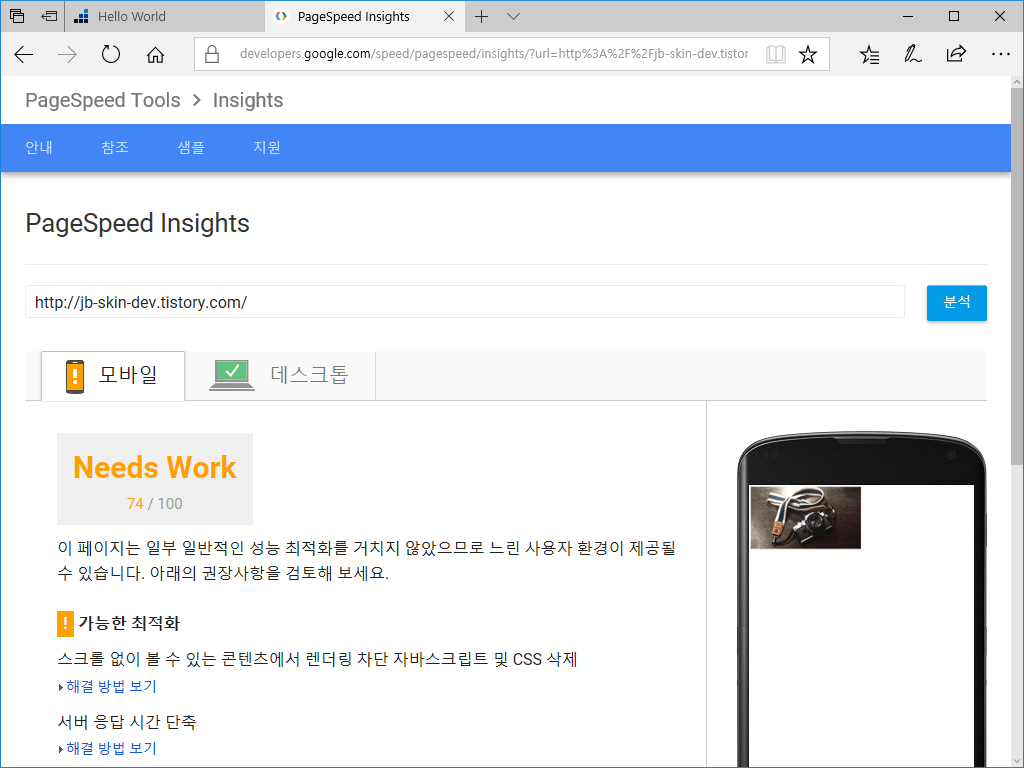This screenshot has height=768, width=1024.
Task: Minimize the browser window
Action: pos(908,16)
